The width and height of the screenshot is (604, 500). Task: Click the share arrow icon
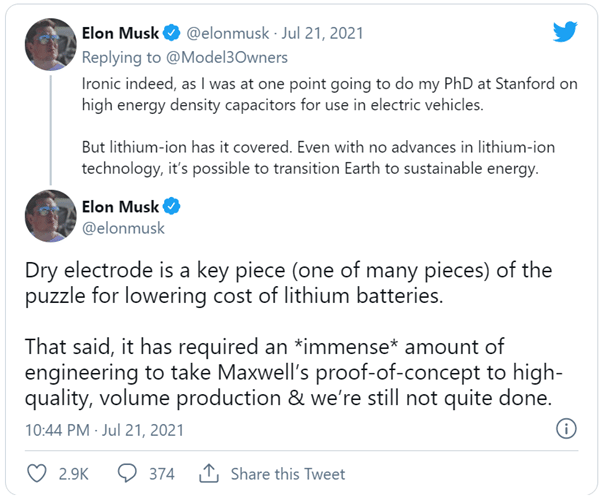tap(209, 474)
